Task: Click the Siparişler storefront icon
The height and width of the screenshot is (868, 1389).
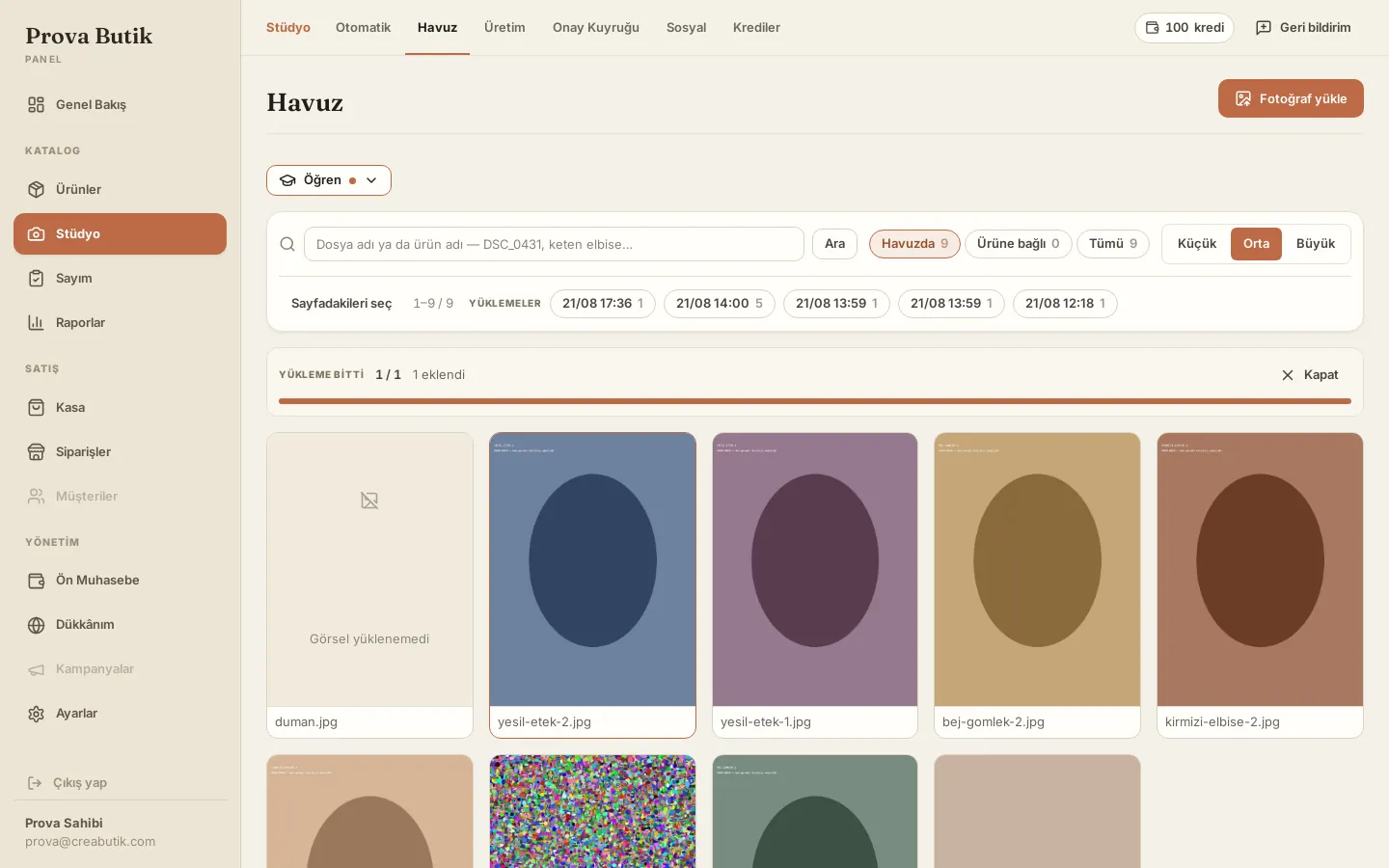Action: (36, 452)
